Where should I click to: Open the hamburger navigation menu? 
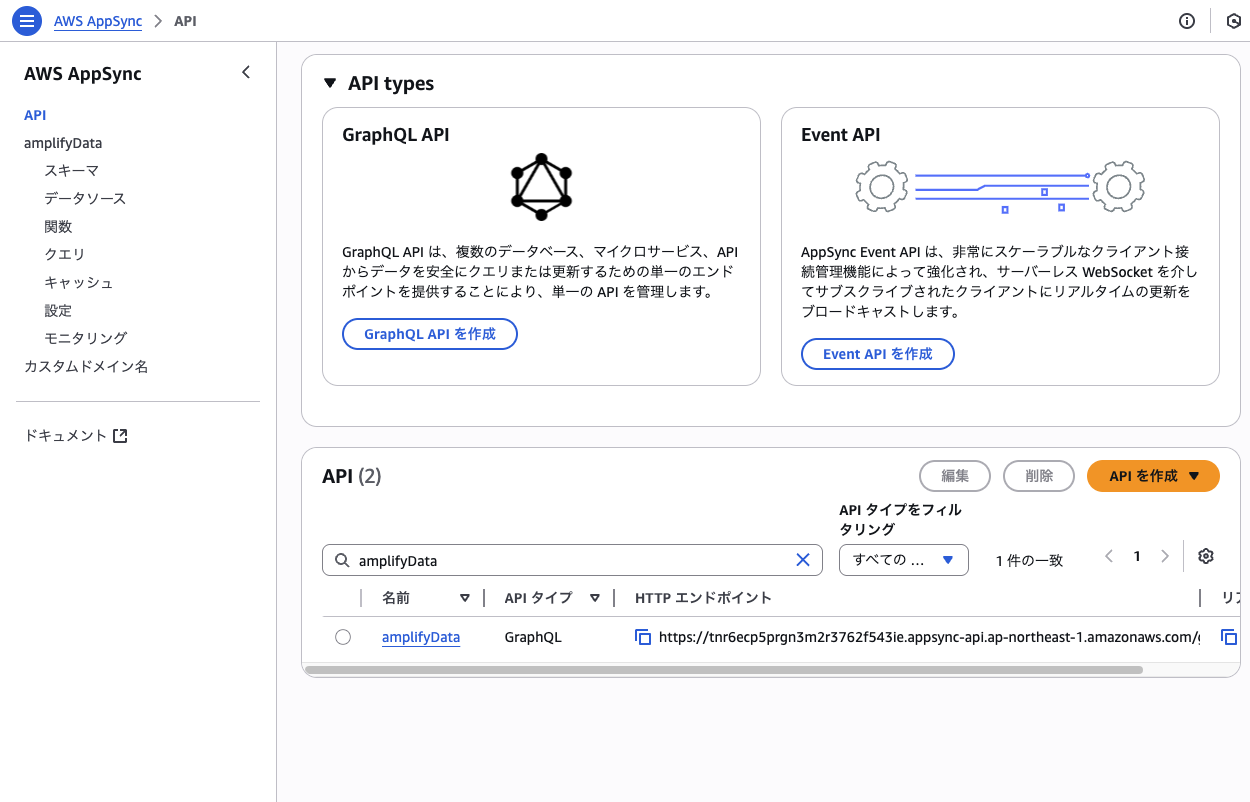27,21
